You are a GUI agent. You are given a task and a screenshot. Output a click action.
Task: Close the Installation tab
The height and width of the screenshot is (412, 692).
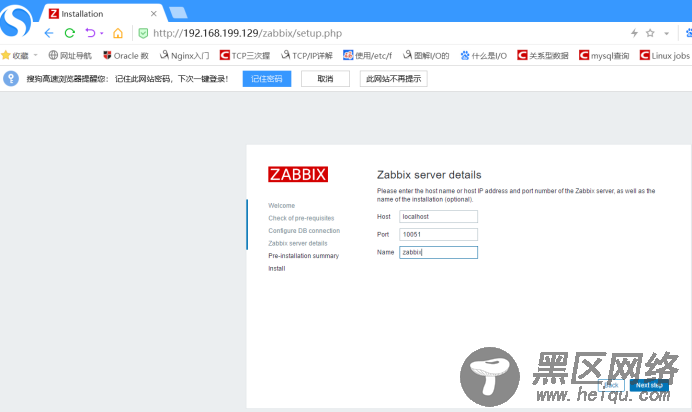click(x=154, y=14)
